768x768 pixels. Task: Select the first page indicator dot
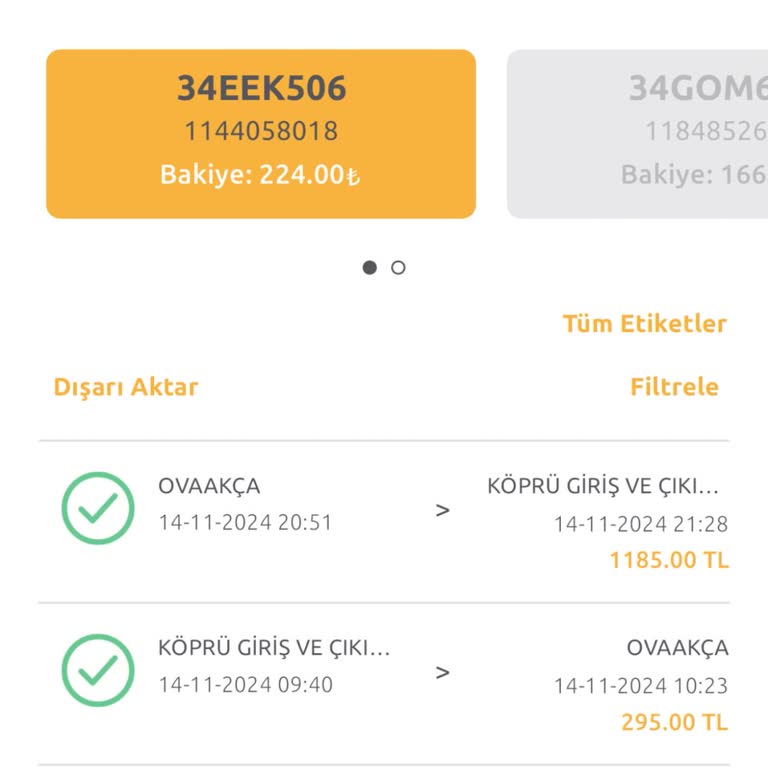370,268
